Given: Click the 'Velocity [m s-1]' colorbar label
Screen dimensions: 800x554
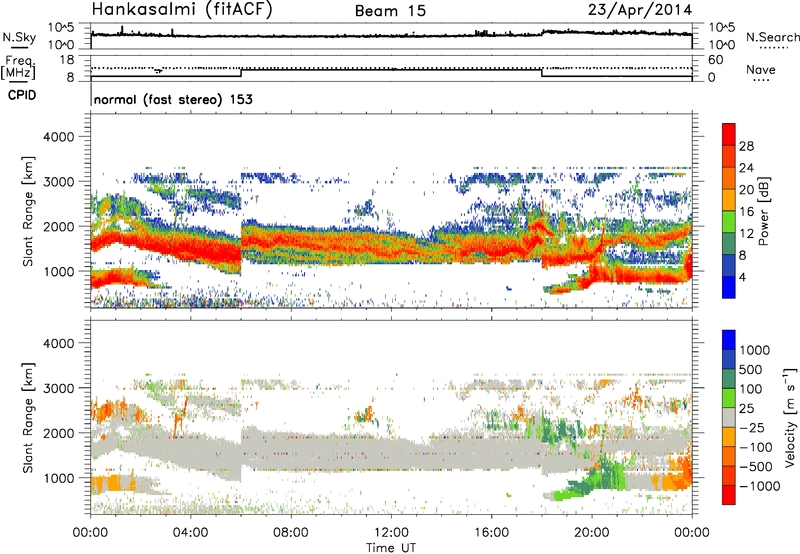Looking at the screenshot, I should pyautogui.click(x=790, y=417).
